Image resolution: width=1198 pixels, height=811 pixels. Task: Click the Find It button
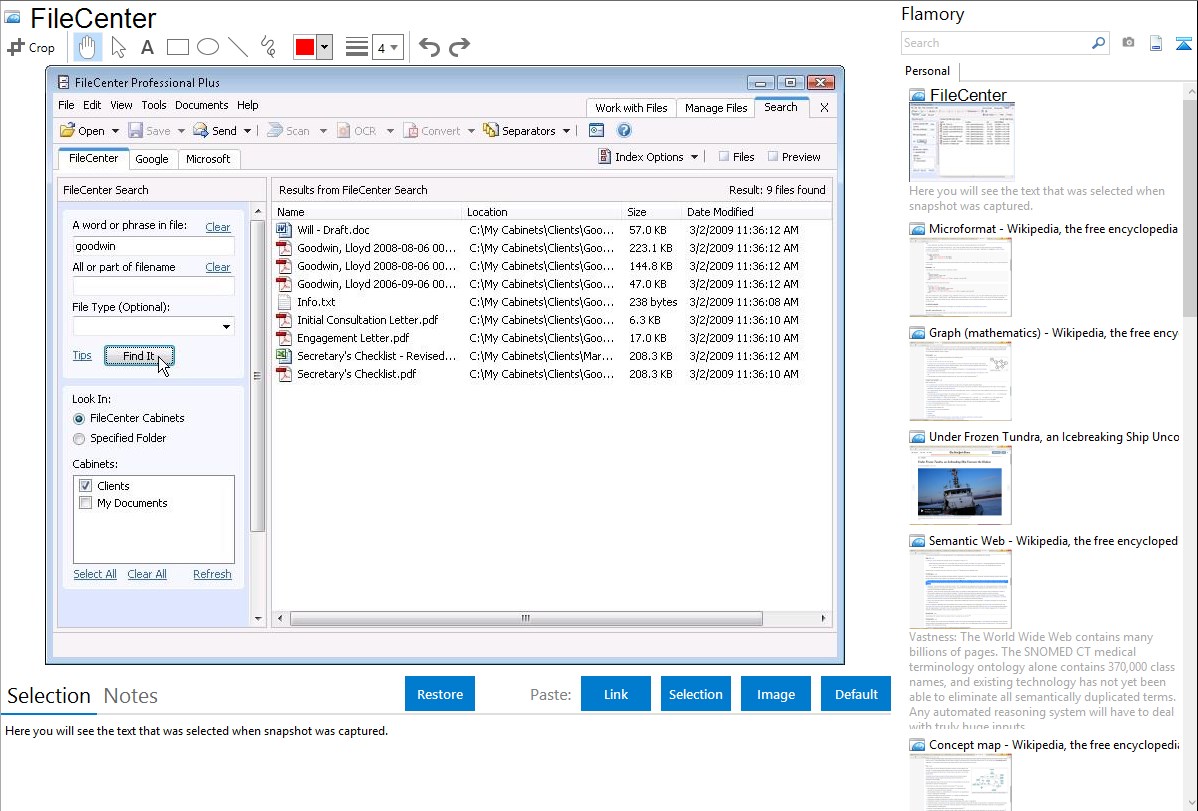(139, 355)
